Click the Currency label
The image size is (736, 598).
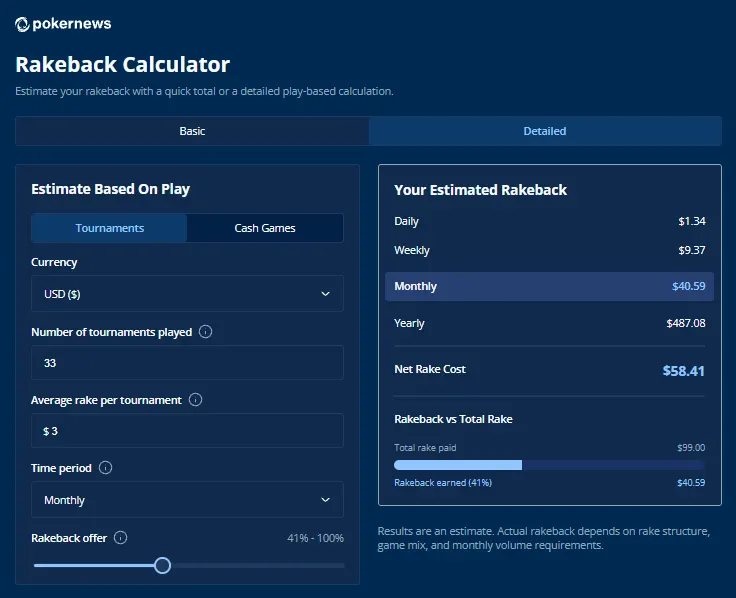pos(54,262)
